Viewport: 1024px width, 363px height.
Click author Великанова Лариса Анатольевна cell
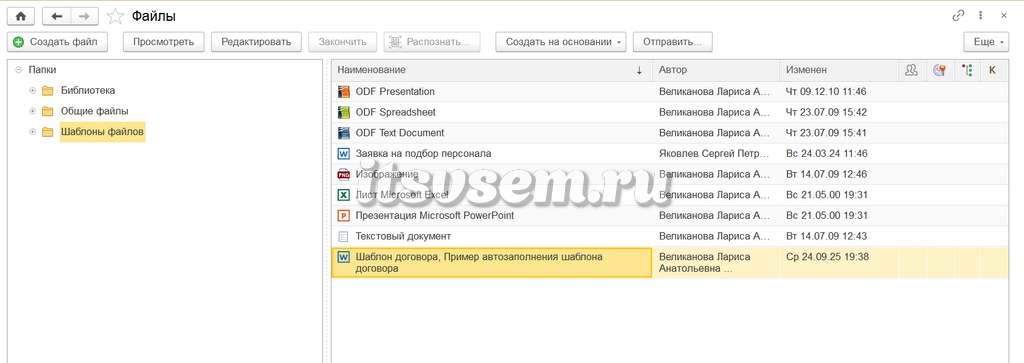[x=716, y=262]
